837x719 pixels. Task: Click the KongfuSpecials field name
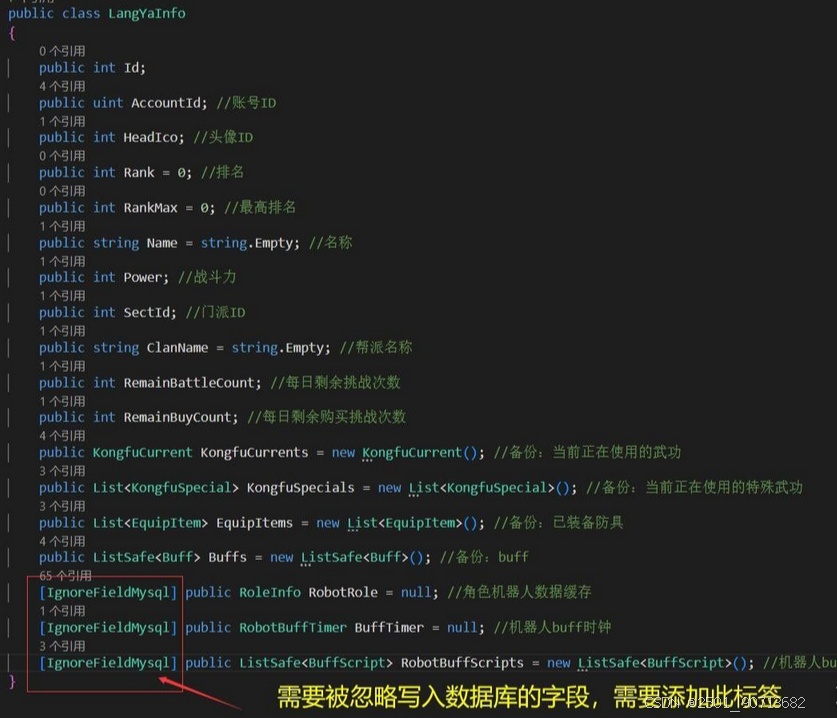301,488
